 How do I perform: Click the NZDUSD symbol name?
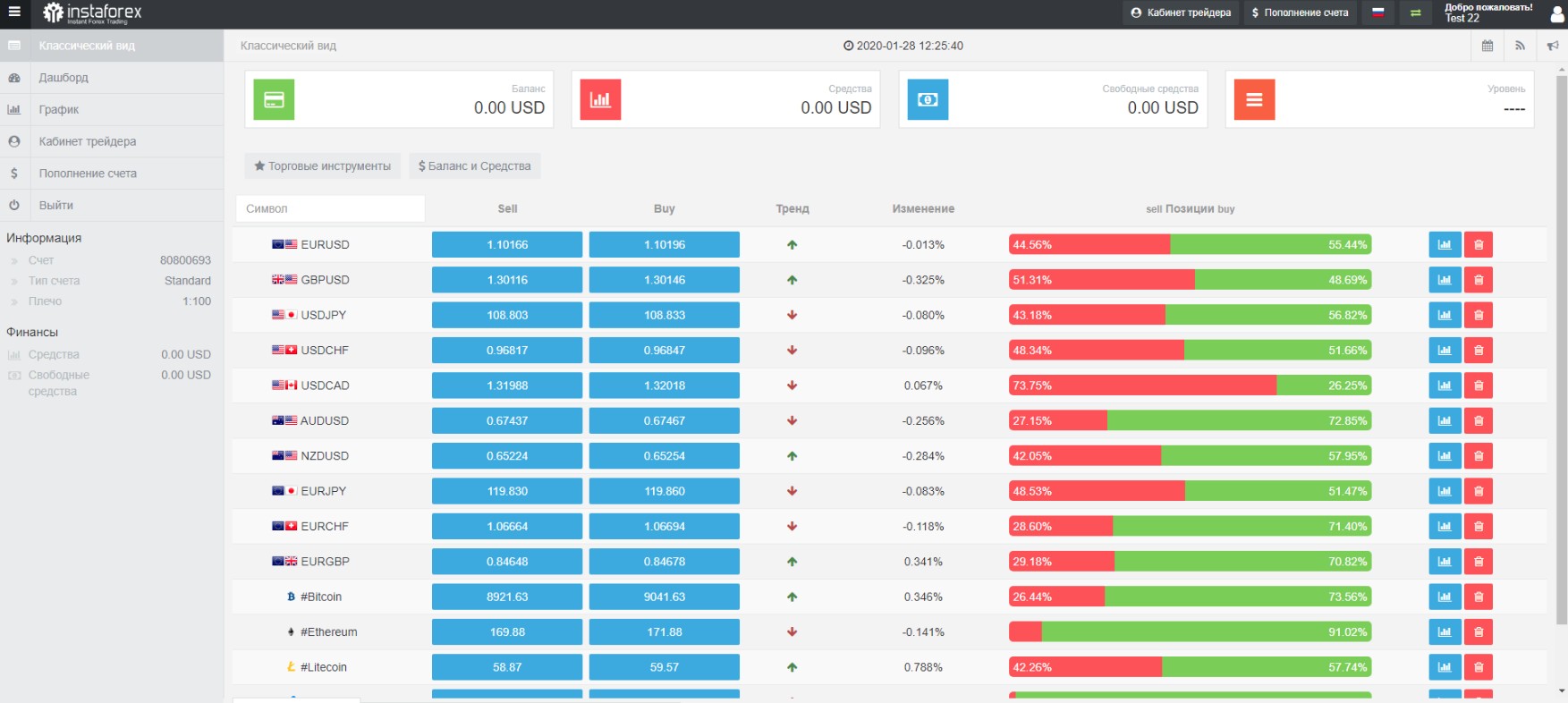325,456
